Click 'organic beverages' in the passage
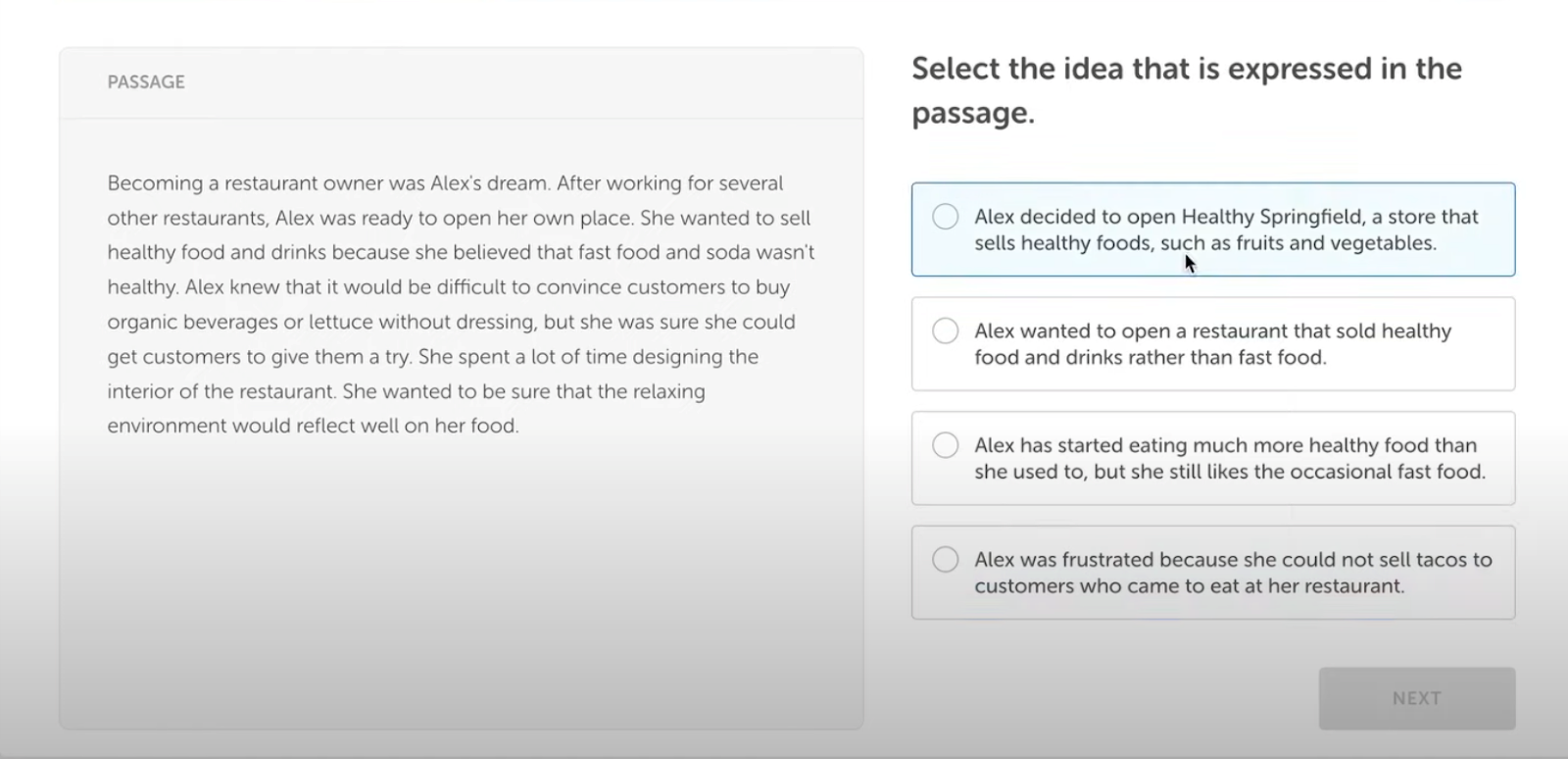1568x759 pixels. tap(192, 322)
